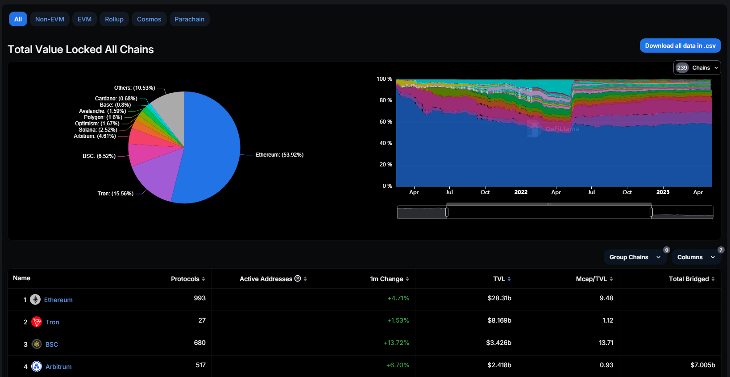Expand the Group Chains dropdown
The image size is (730, 377).
pos(635,257)
